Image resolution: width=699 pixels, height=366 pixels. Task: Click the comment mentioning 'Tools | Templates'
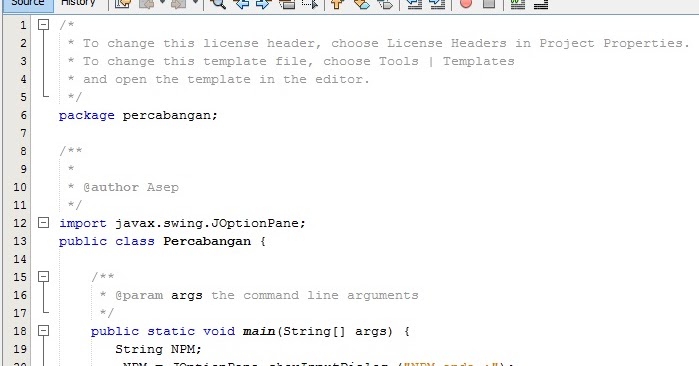click(x=291, y=61)
